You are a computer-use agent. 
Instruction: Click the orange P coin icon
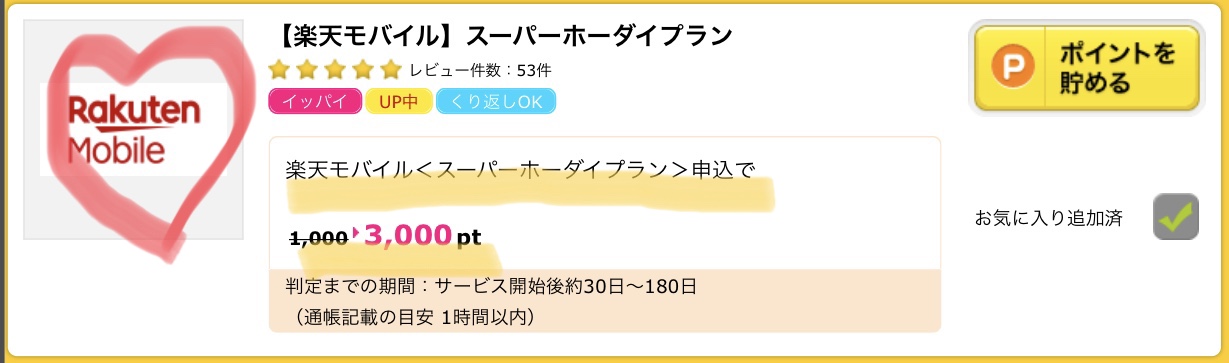1010,68
